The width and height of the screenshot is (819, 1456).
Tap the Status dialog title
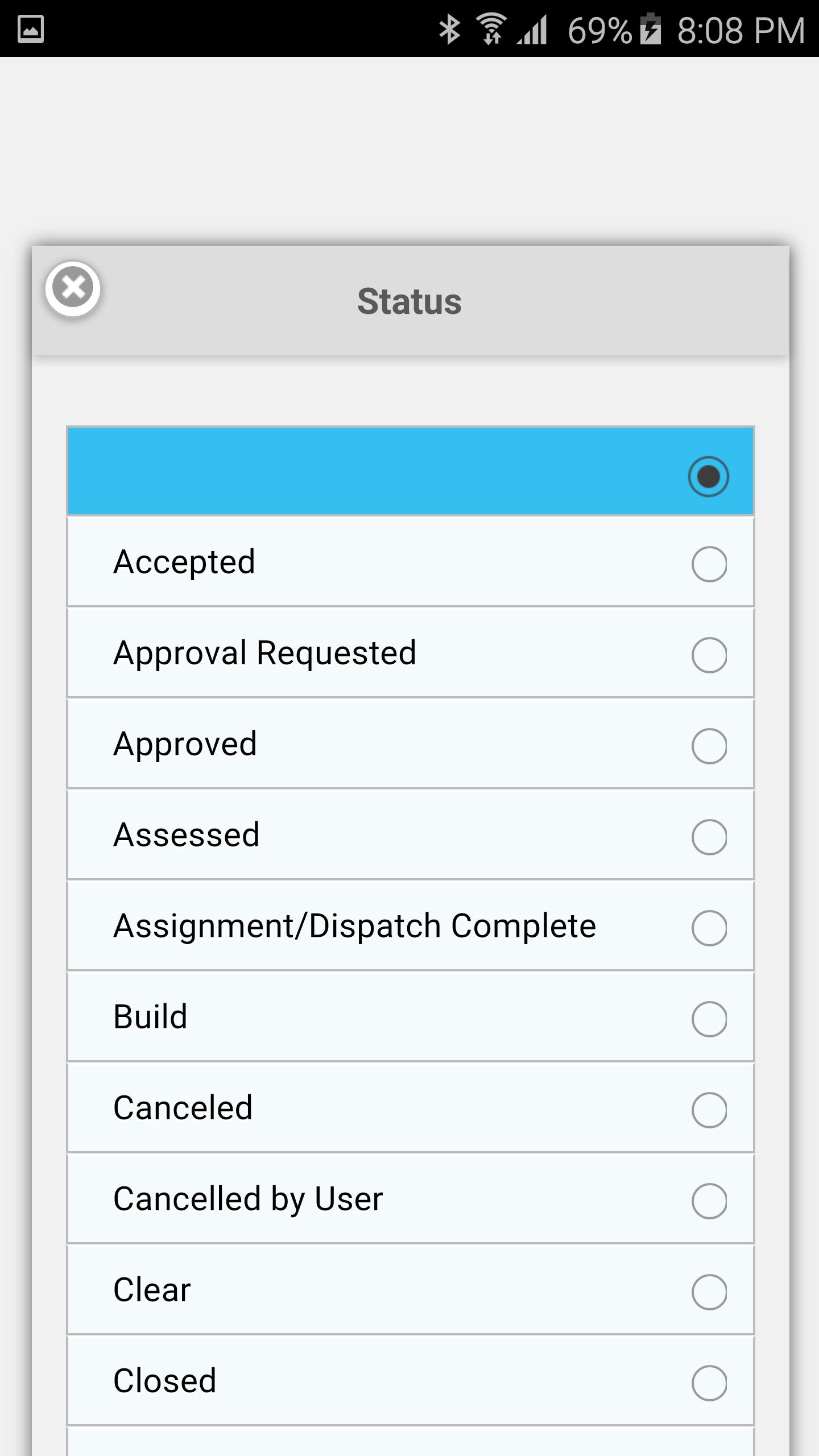(409, 301)
